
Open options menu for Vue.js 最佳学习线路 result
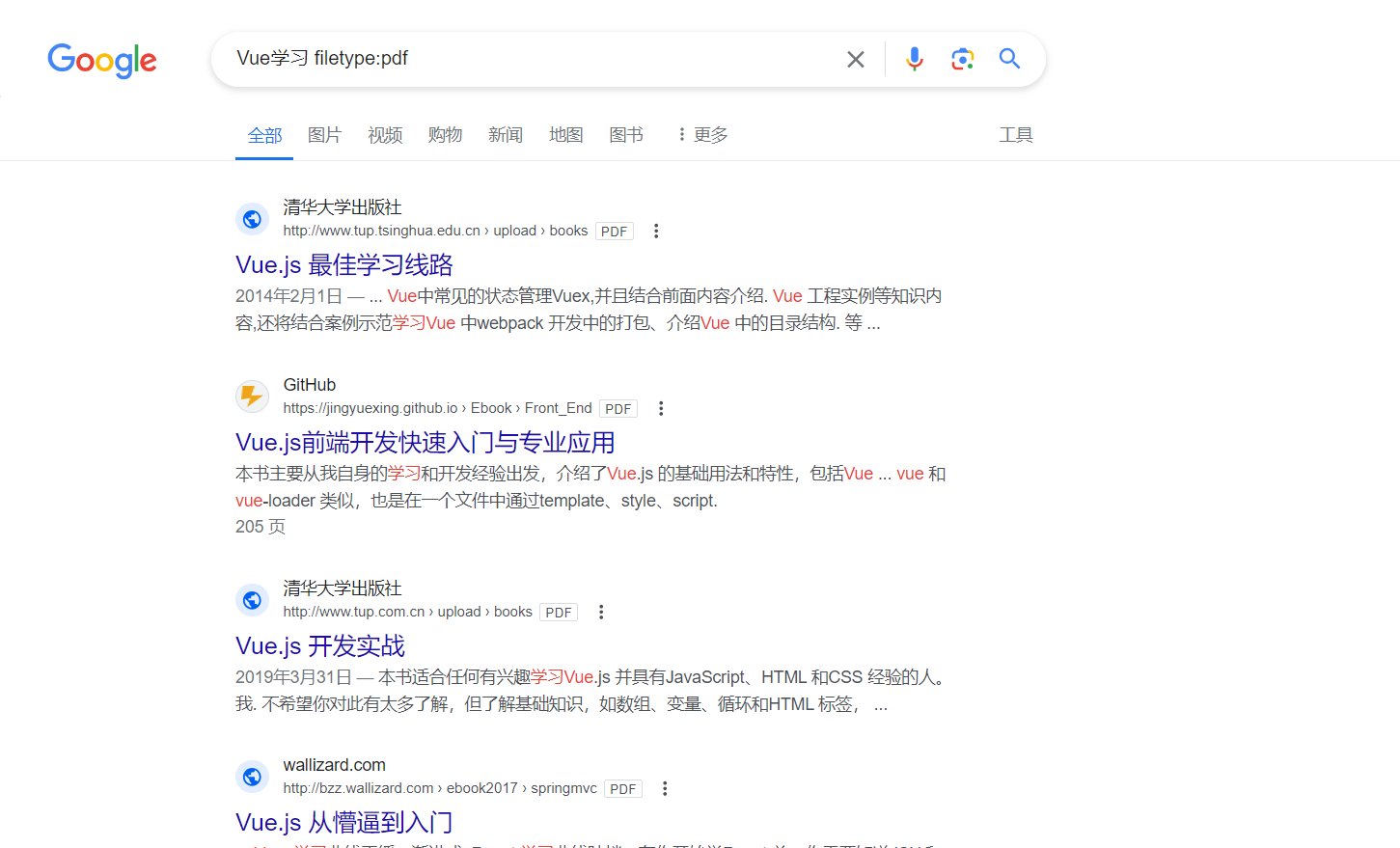point(656,232)
